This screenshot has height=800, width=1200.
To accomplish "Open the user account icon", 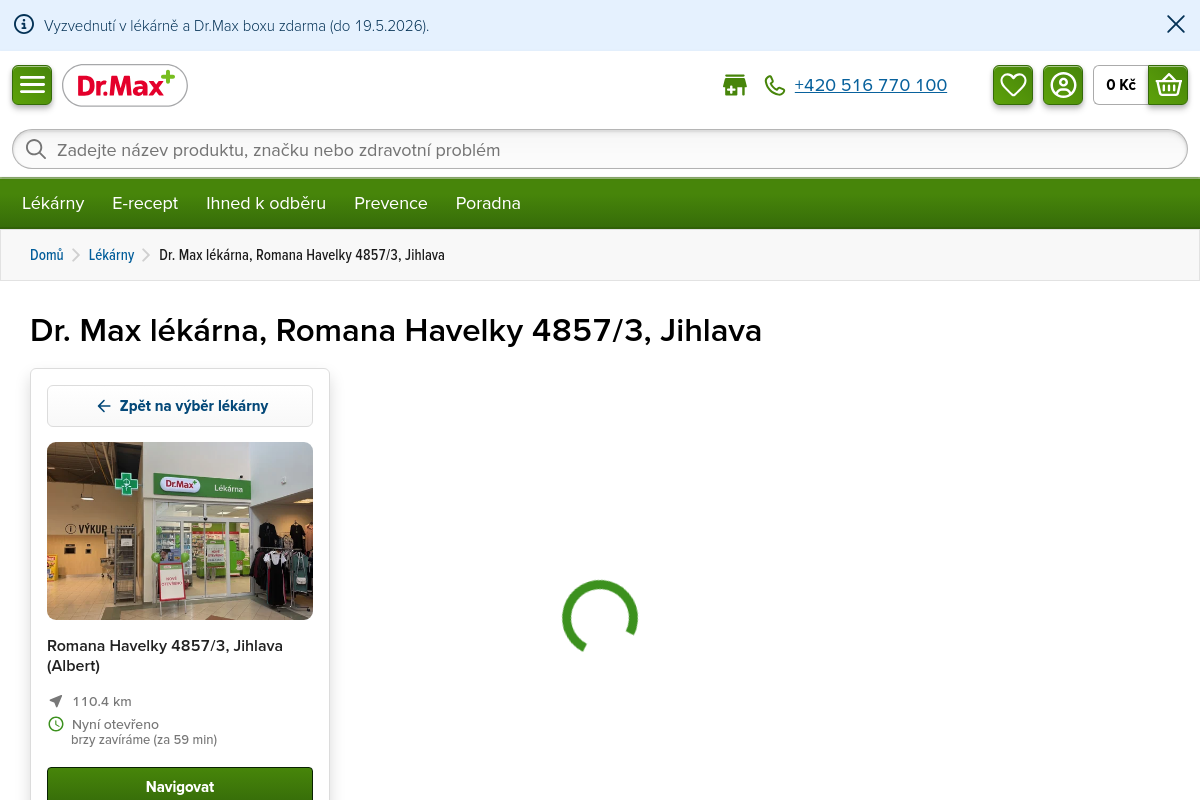I will [x=1063, y=85].
